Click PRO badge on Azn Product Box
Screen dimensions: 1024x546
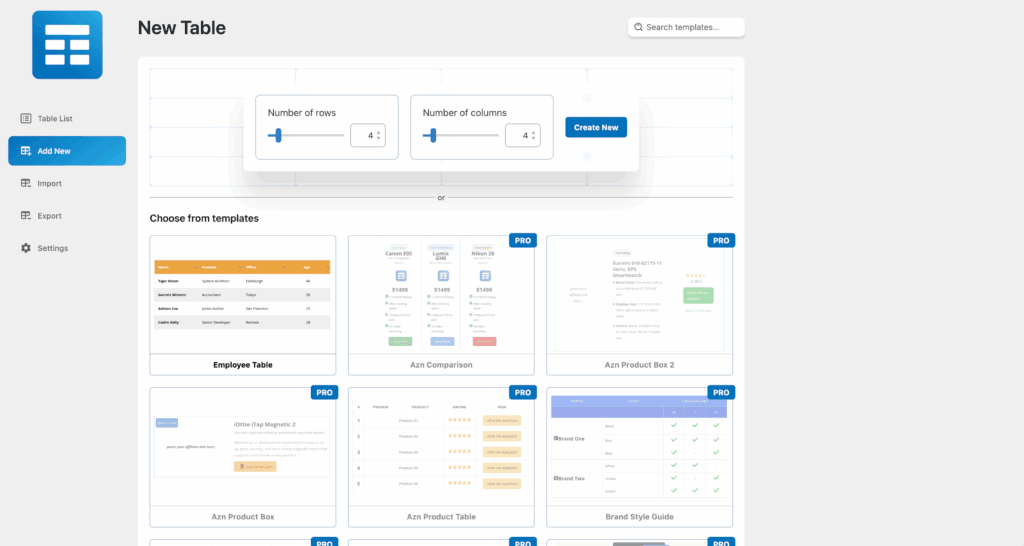click(x=324, y=393)
